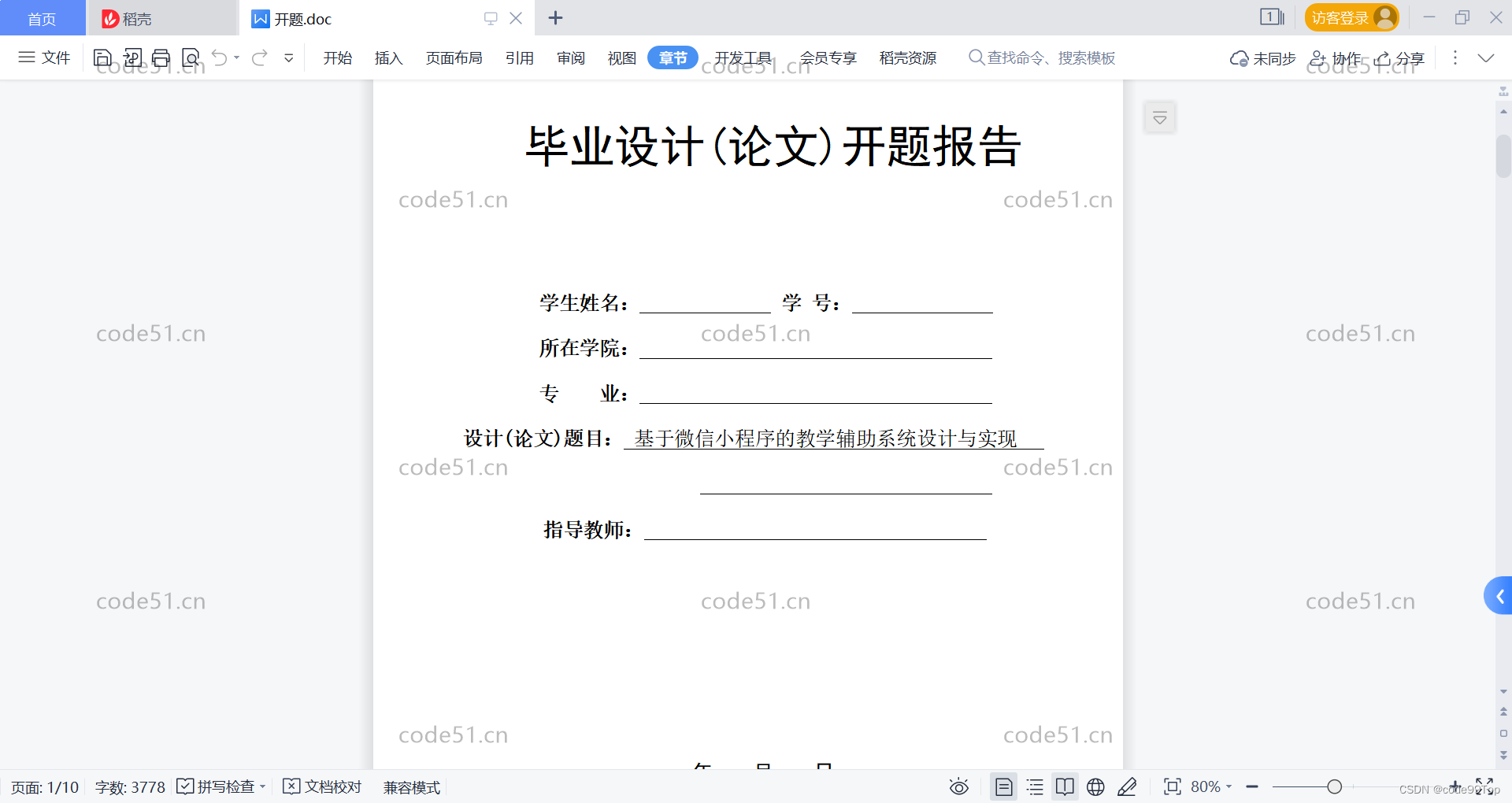Image resolution: width=1512 pixels, height=803 pixels.
Task: Open the 开发工具 ribbon tab
Action: point(743,57)
